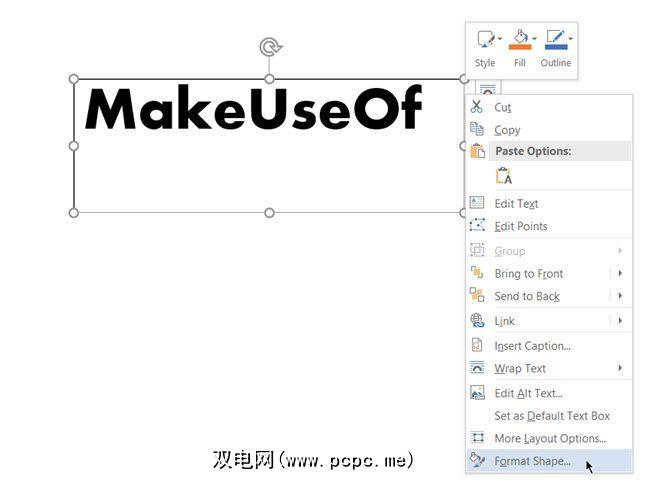Click the MakeUseOf text in the box
The width and height of the screenshot is (670, 483).
(x=254, y=107)
